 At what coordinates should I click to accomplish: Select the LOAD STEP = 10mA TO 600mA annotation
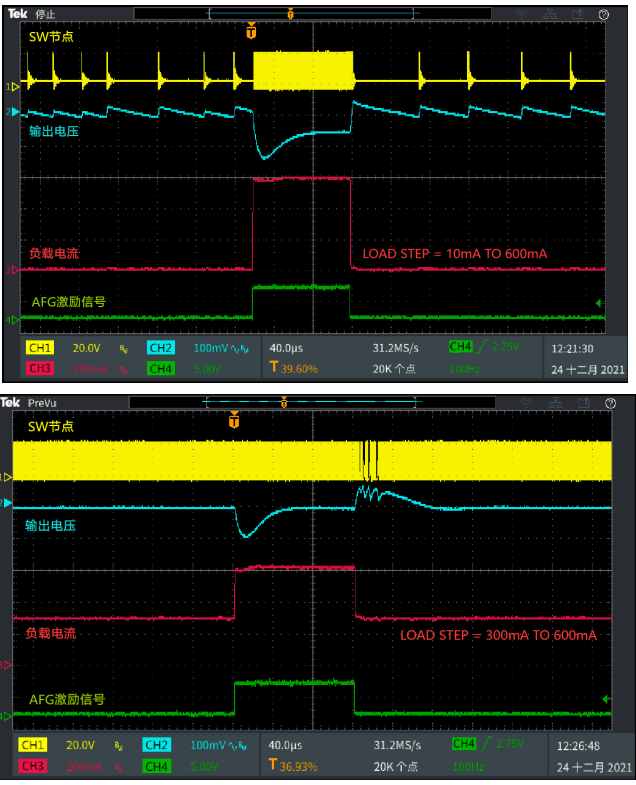click(x=454, y=254)
